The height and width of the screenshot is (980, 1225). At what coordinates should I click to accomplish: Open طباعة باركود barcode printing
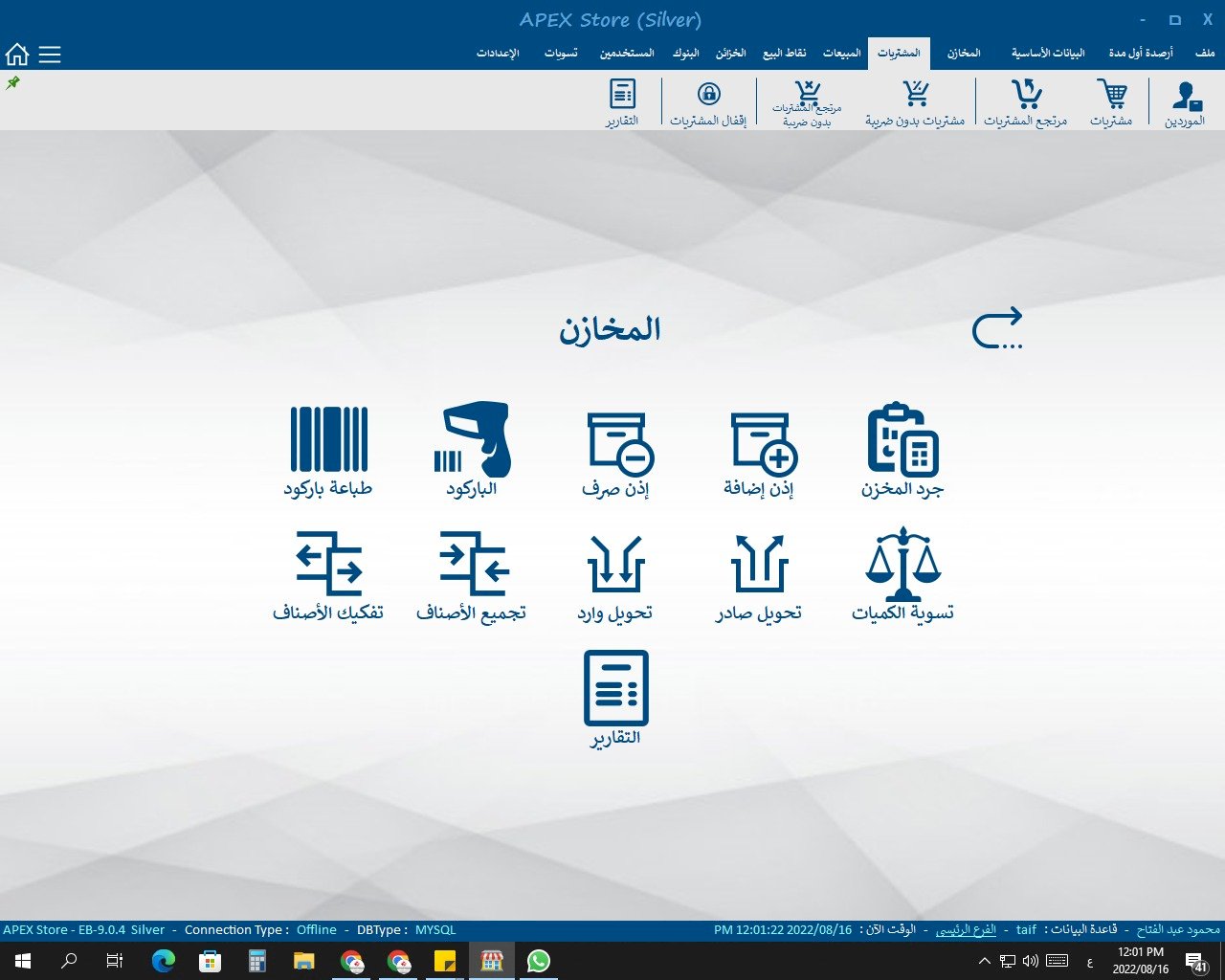(x=328, y=441)
